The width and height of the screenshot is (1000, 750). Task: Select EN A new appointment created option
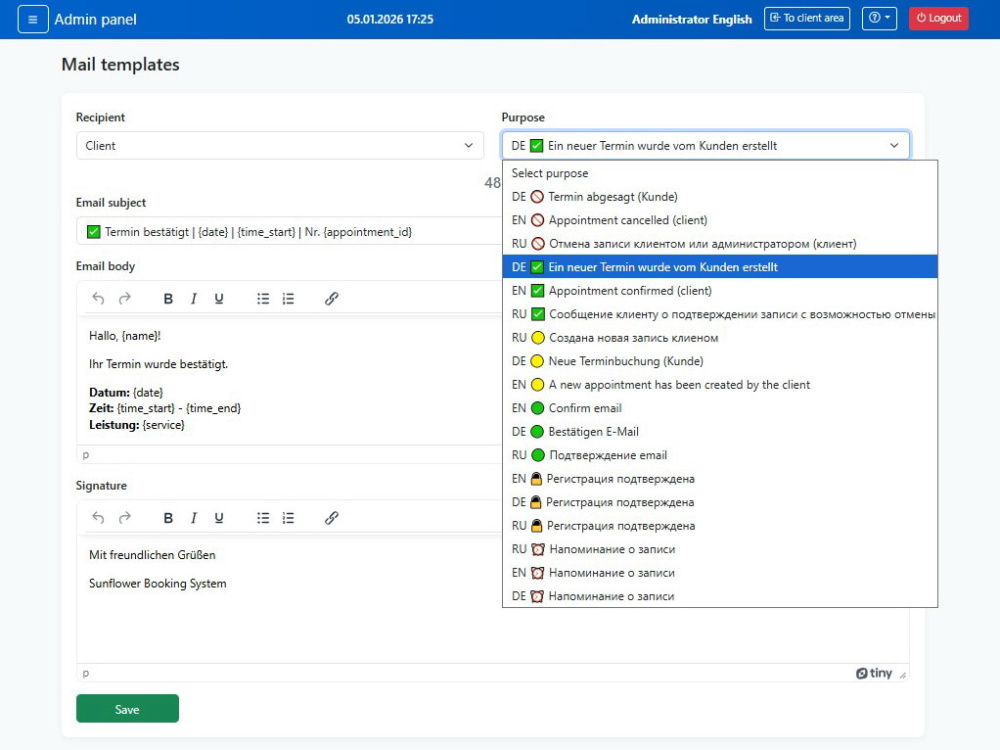tap(719, 385)
